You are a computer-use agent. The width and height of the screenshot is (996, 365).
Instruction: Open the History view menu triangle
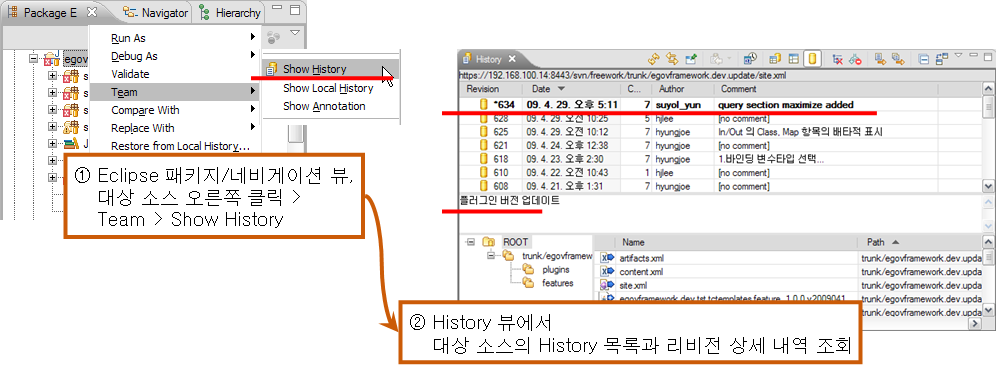pyautogui.click(x=959, y=55)
